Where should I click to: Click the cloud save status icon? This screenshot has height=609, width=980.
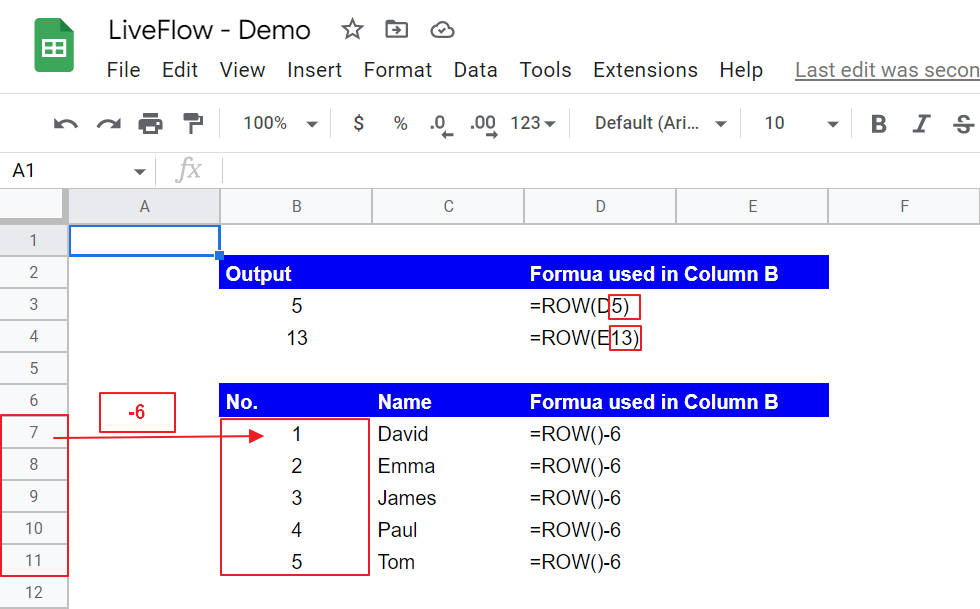(x=442, y=30)
